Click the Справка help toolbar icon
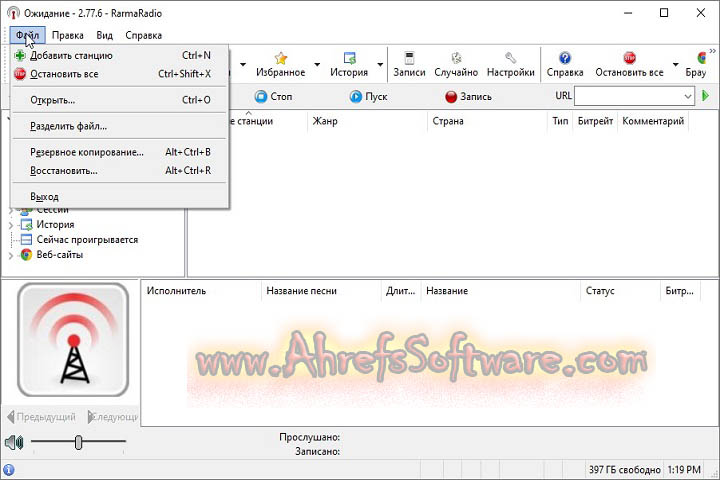The image size is (720, 480). pyautogui.click(x=565, y=58)
